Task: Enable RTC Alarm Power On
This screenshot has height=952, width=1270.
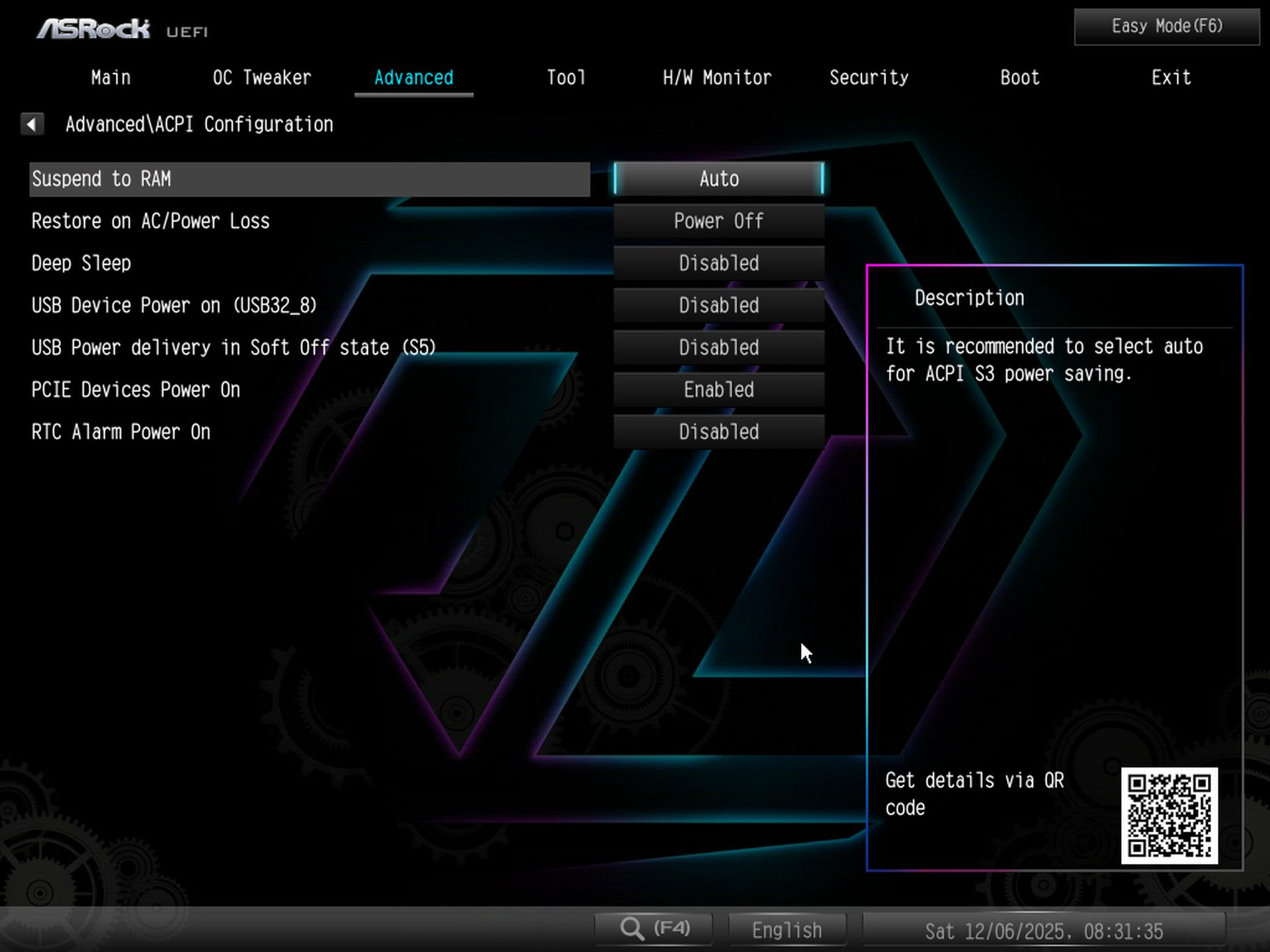Action: [718, 432]
